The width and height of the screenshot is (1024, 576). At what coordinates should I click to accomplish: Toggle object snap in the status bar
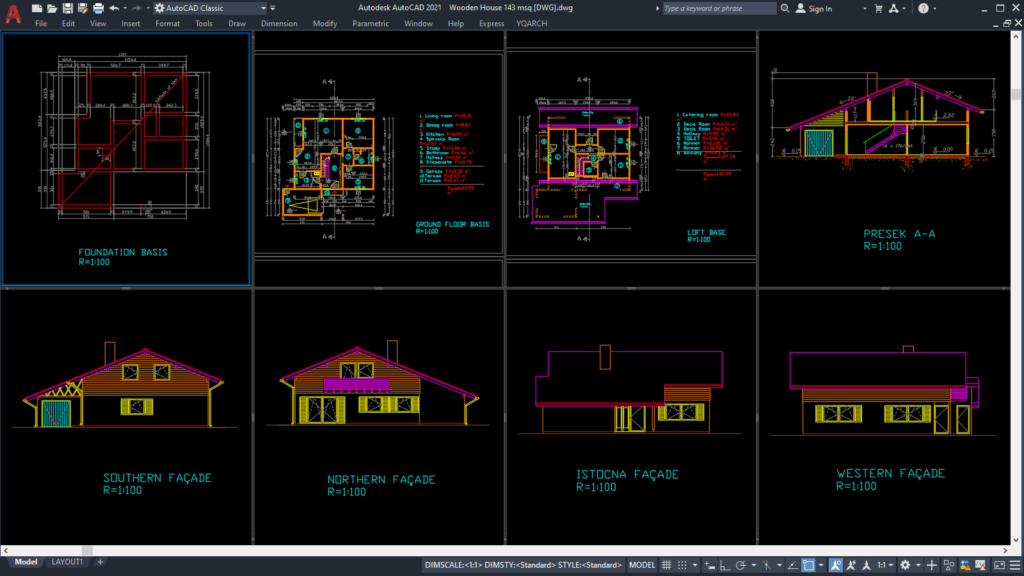[x=808, y=565]
